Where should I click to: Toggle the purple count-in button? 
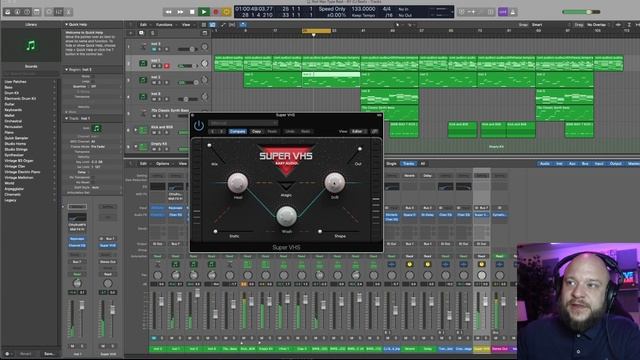pos(503,12)
